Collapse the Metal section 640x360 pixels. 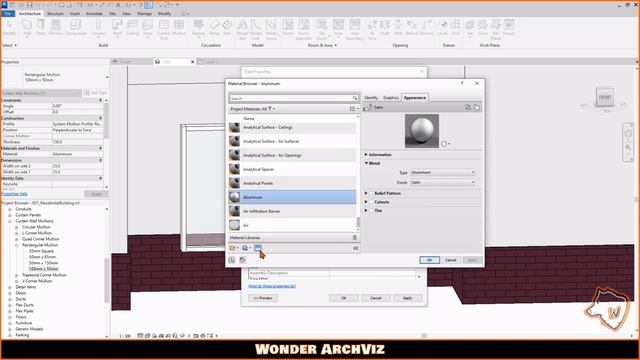pyautogui.click(x=366, y=163)
